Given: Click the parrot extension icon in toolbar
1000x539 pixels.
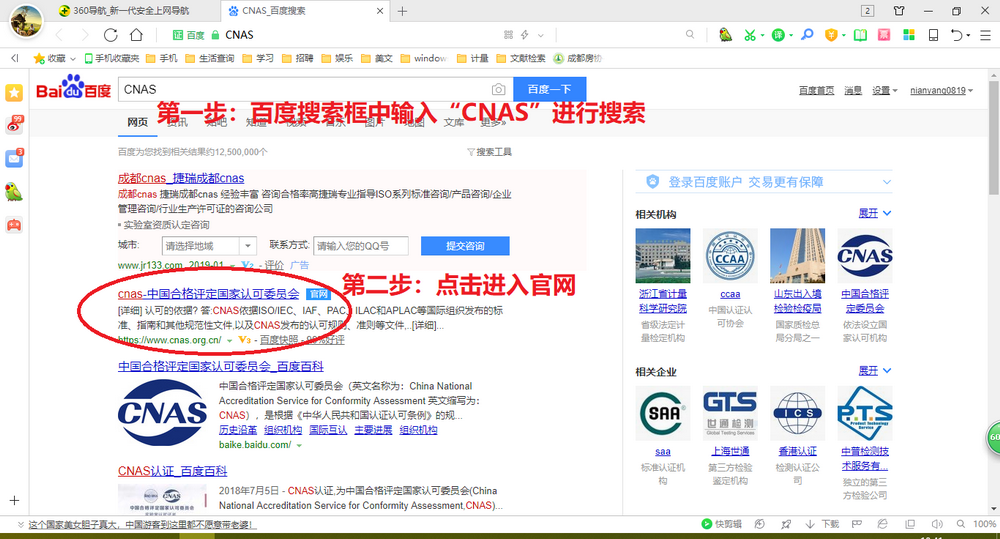Looking at the screenshot, I should [x=725, y=35].
